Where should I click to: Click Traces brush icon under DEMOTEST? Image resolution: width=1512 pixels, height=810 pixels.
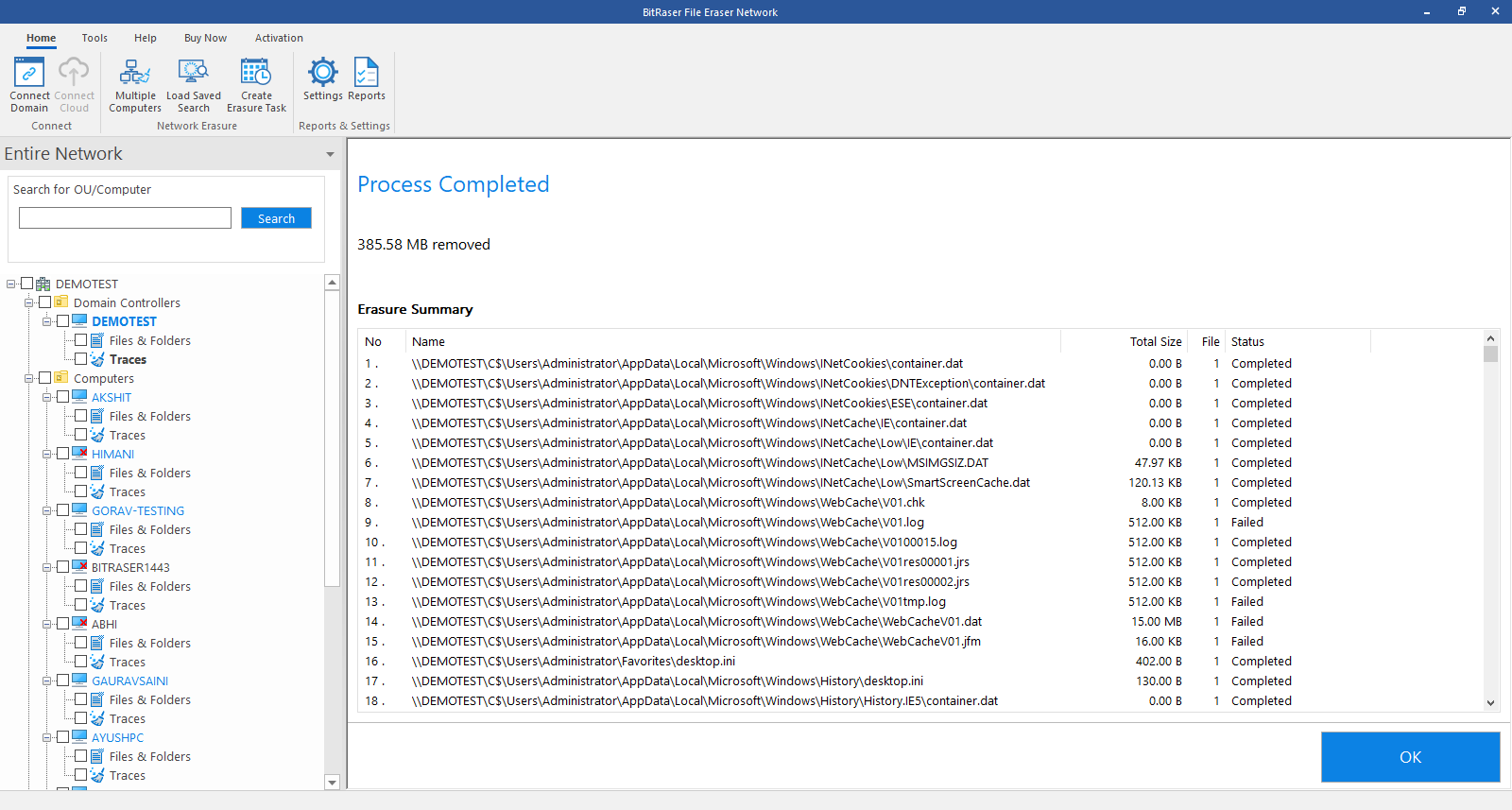(97, 359)
